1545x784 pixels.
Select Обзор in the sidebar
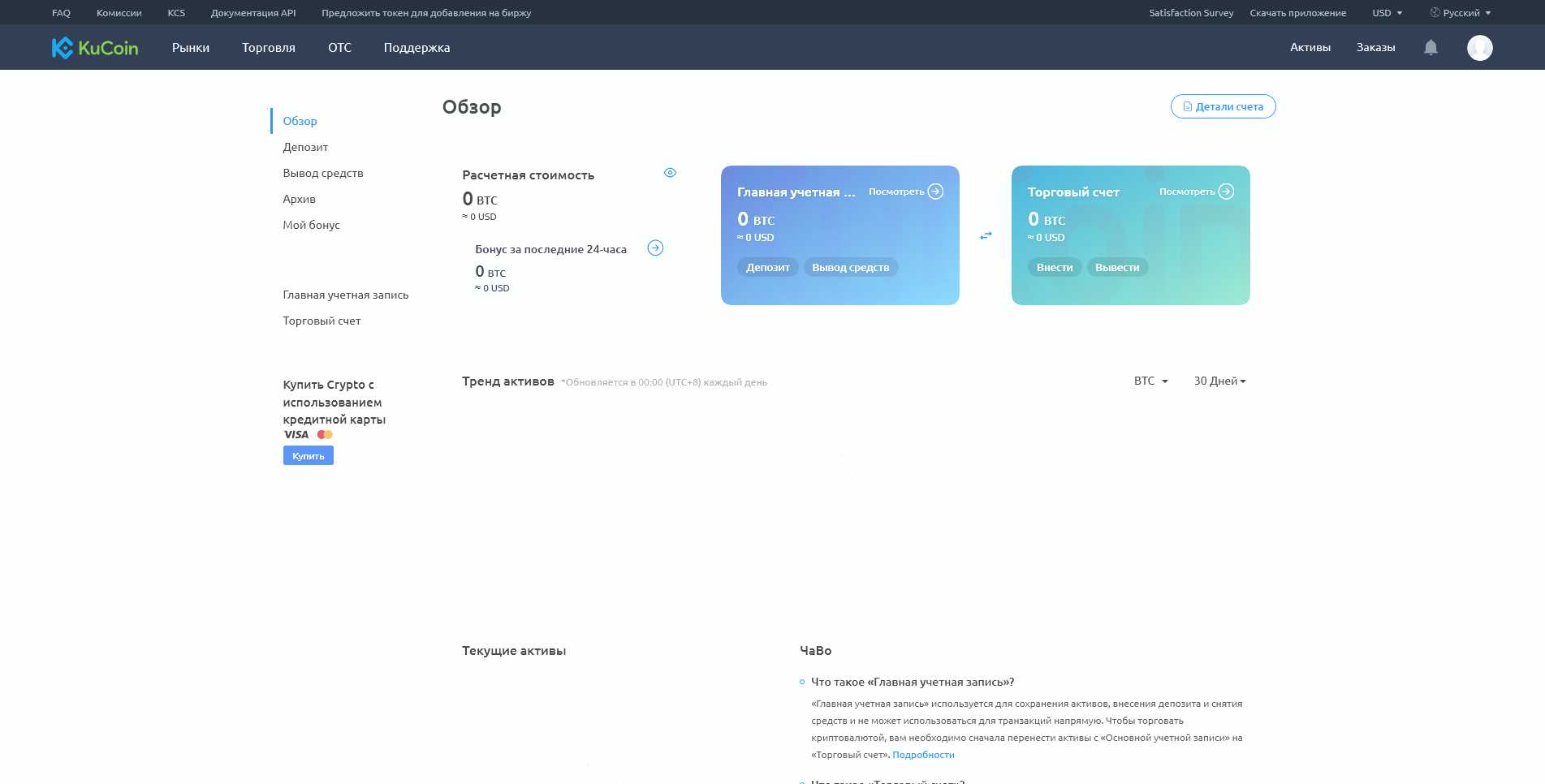coord(300,121)
